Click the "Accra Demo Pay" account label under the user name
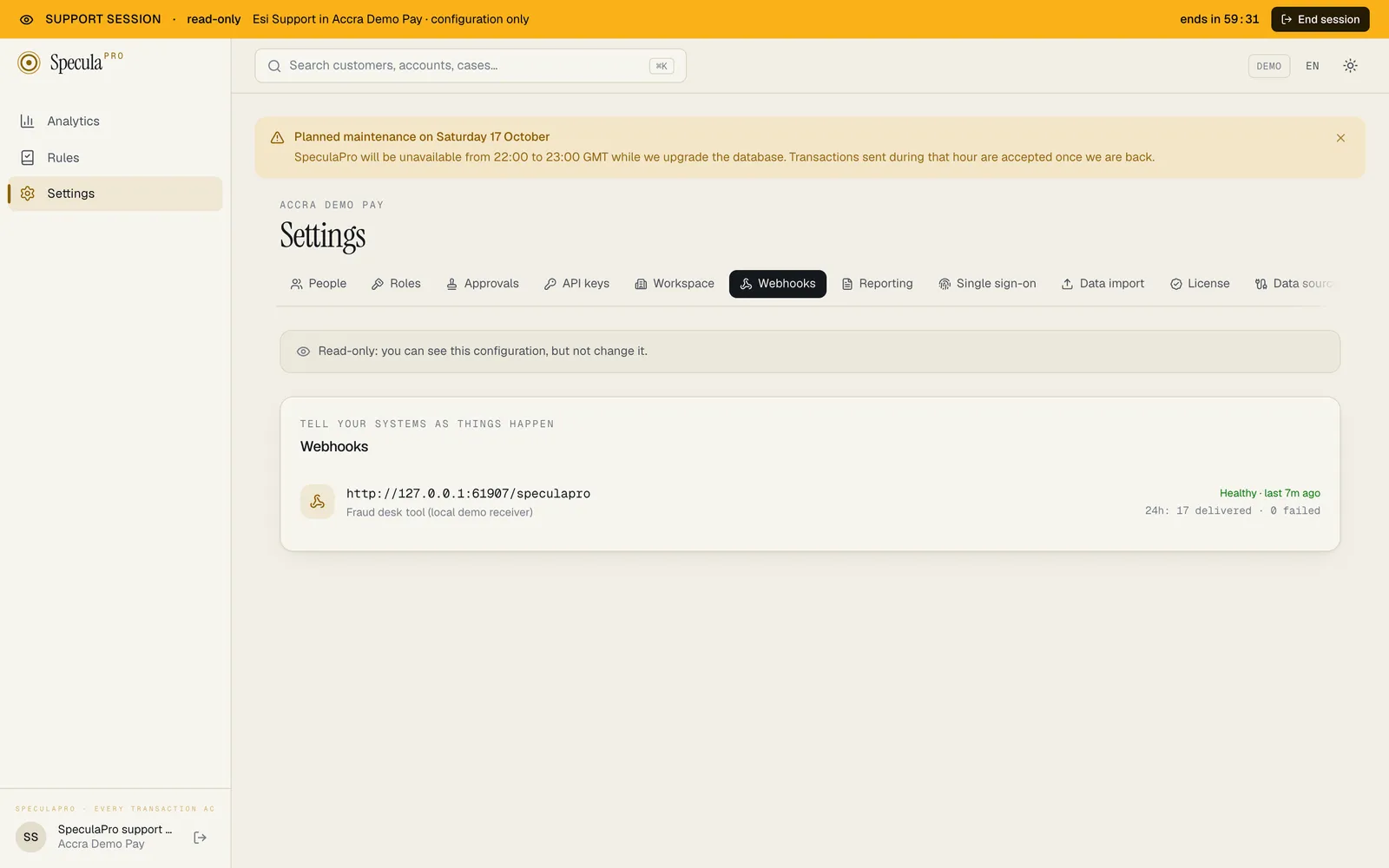Image resolution: width=1389 pixels, height=868 pixels. point(102,845)
